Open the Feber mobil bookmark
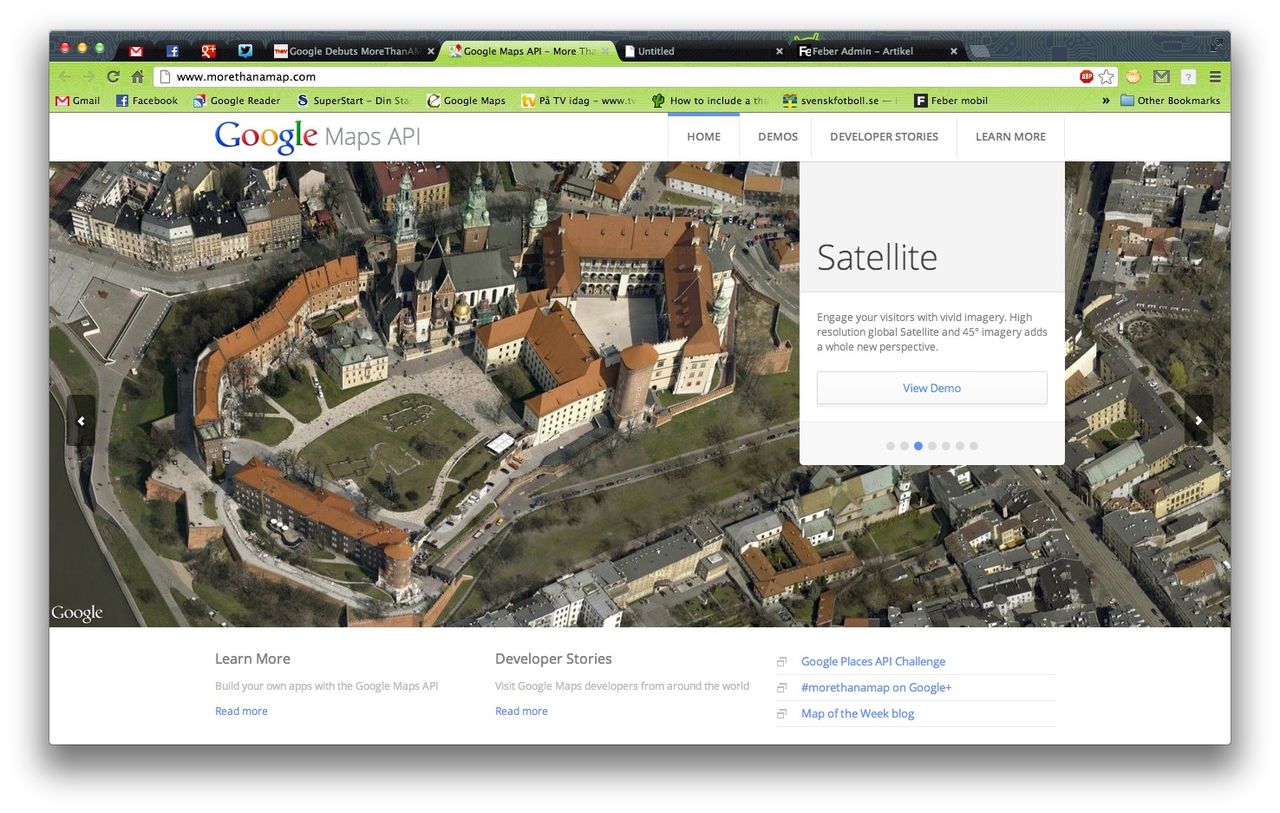Screen dimensions: 1280x813 (951, 100)
